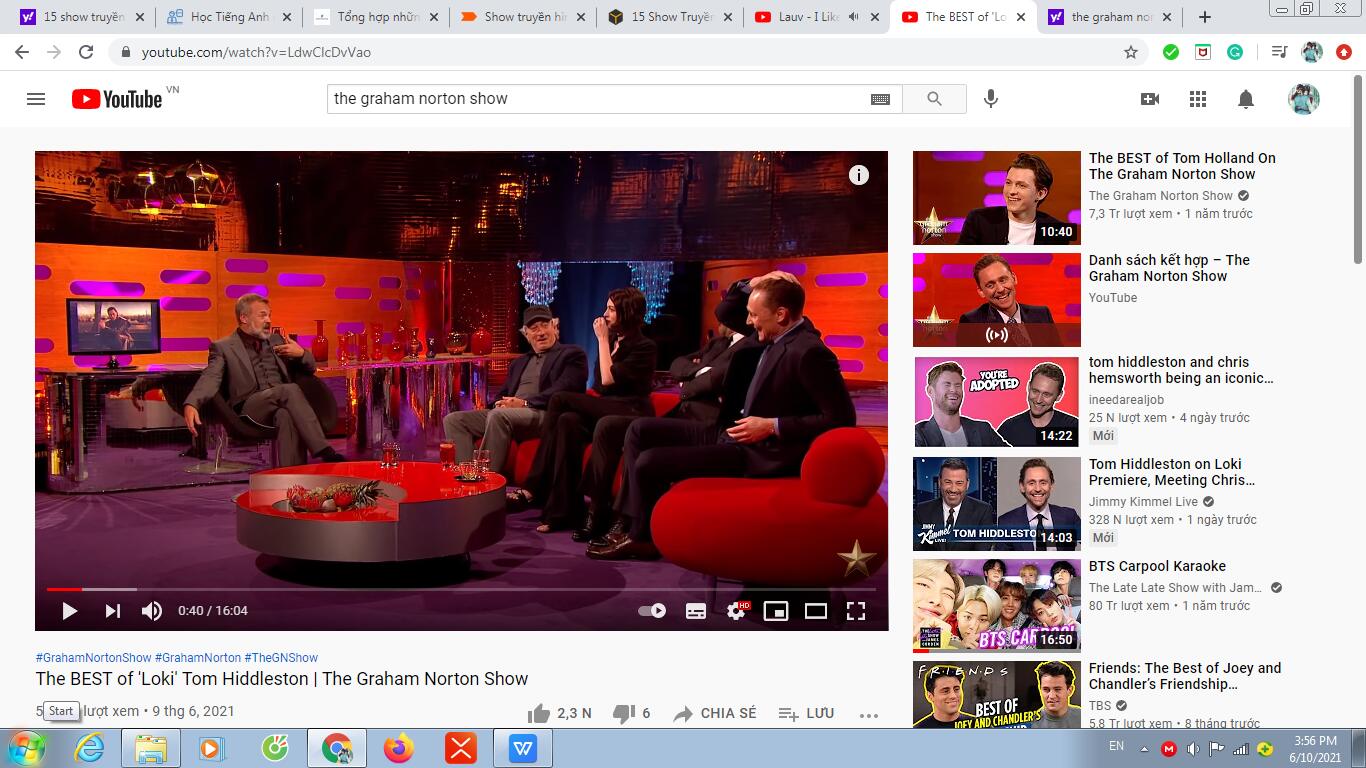Viewport: 1366px width, 768px height.
Task: Click the magnifier search button
Action: [x=934, y=99]
